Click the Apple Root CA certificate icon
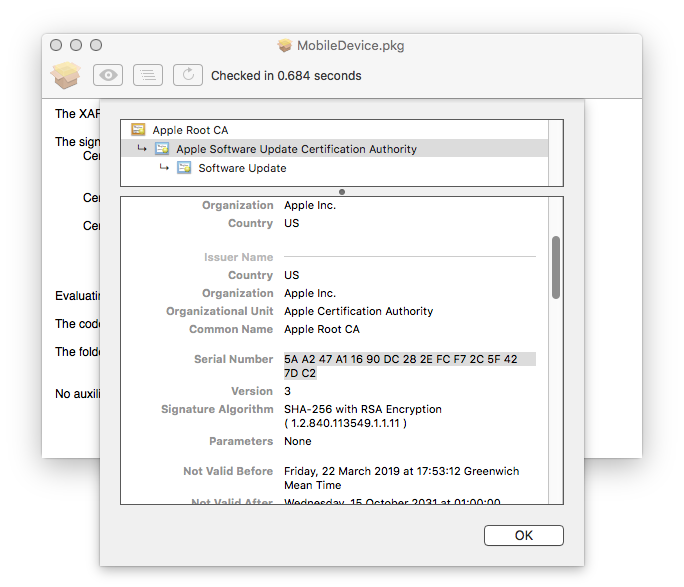Viewport: 684px width, 587px height. [x=138, y=130]
